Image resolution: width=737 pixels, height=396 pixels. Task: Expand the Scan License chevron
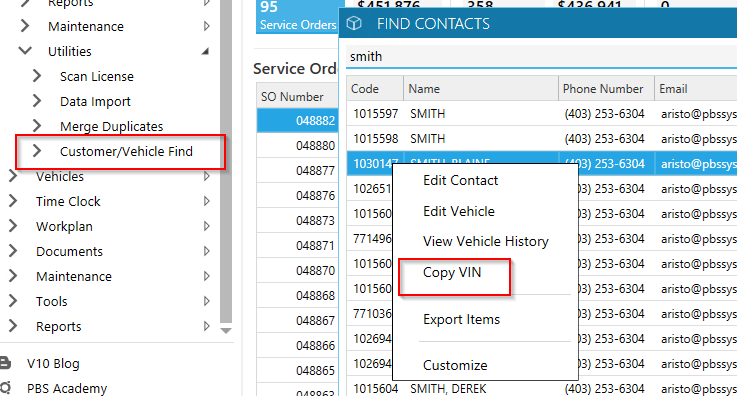click(37, 76)
